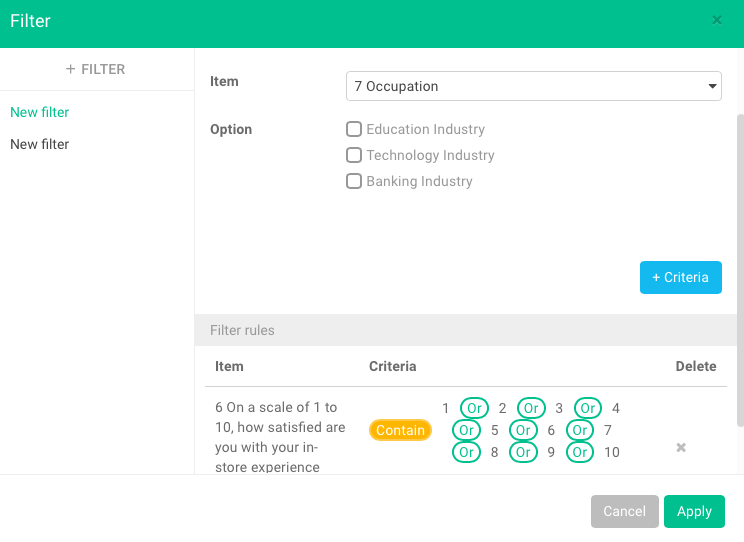Select the green New filter entry
This screenshot has height=542, width=744.
pyautogui.click(x=39, y=112)
